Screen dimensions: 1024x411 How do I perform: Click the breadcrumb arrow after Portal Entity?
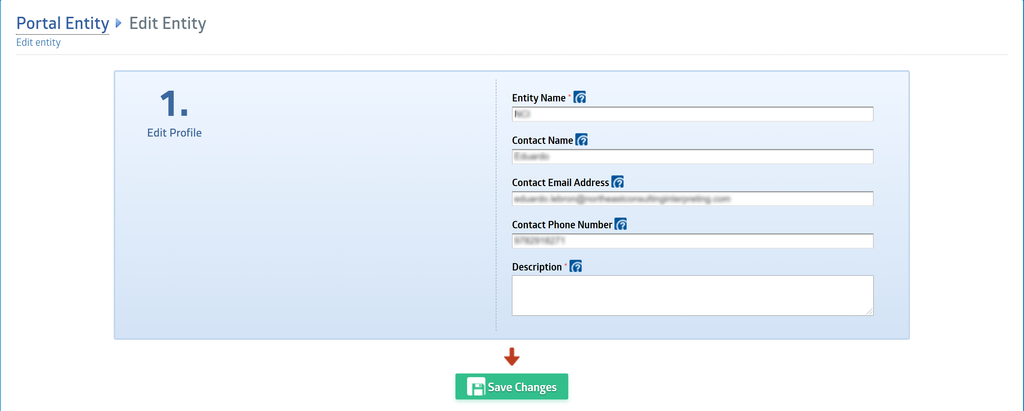[119, 23]
